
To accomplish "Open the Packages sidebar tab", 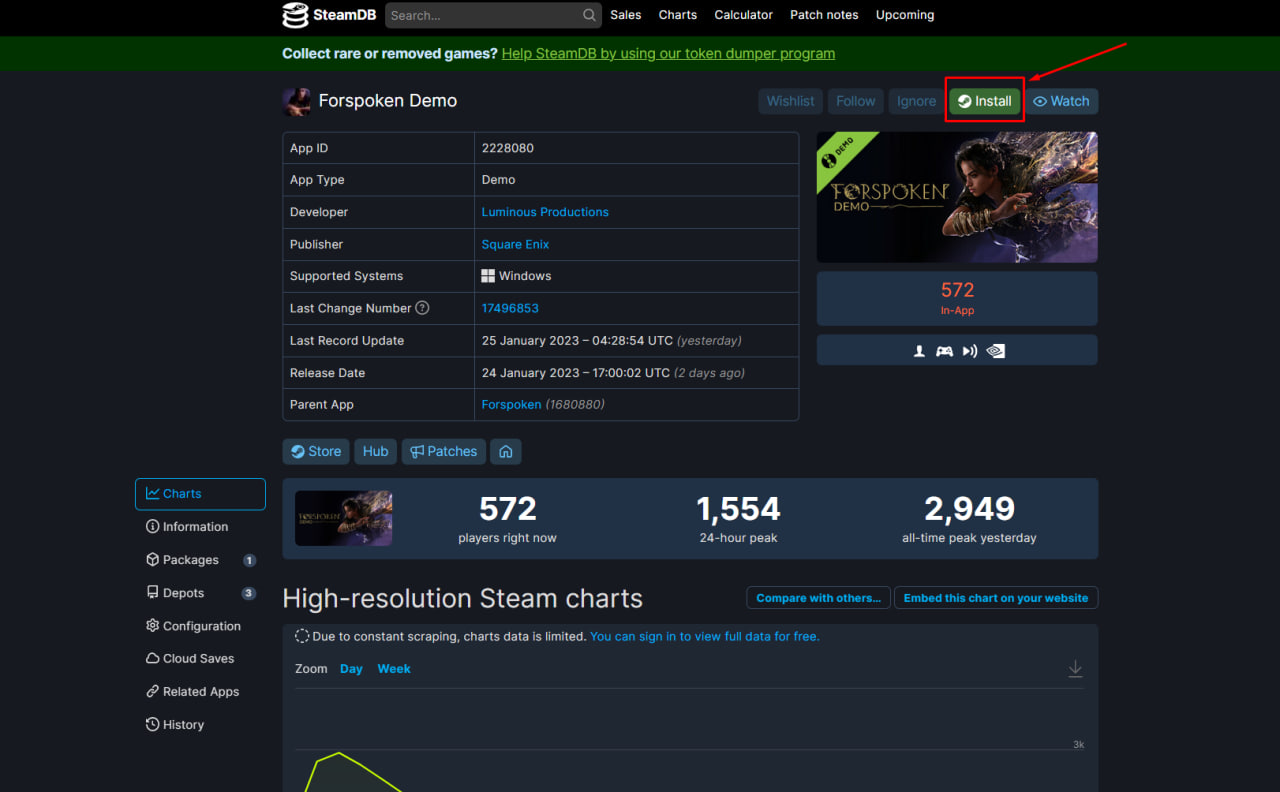I will tap(200, 560).
